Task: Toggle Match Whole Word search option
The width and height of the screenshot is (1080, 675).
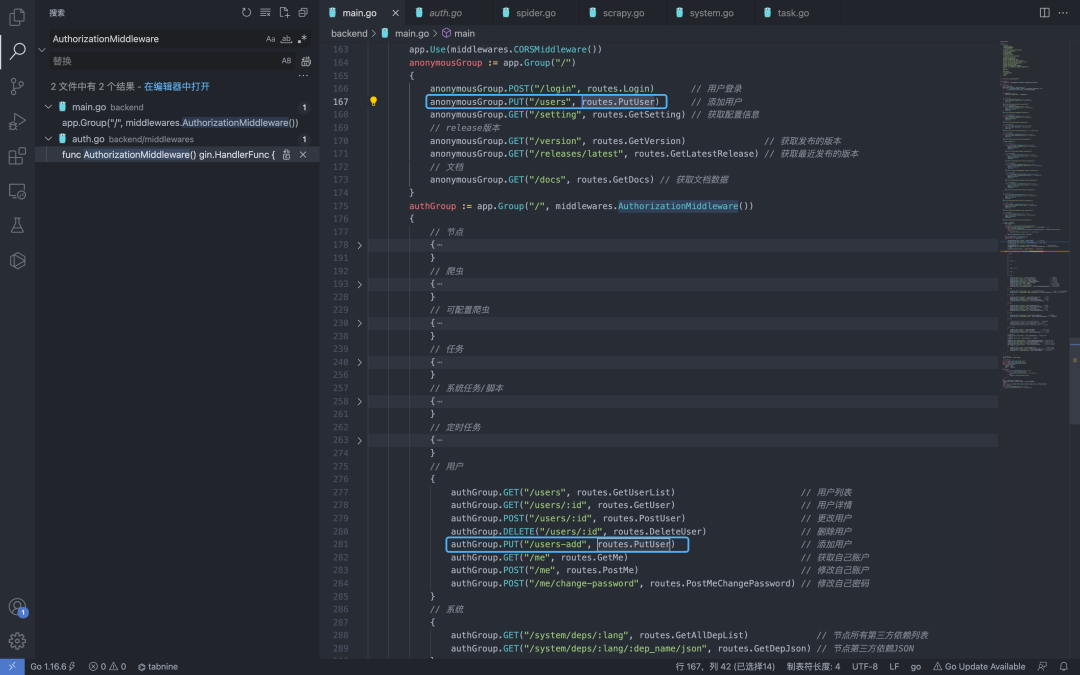Action: coord(286,39)
